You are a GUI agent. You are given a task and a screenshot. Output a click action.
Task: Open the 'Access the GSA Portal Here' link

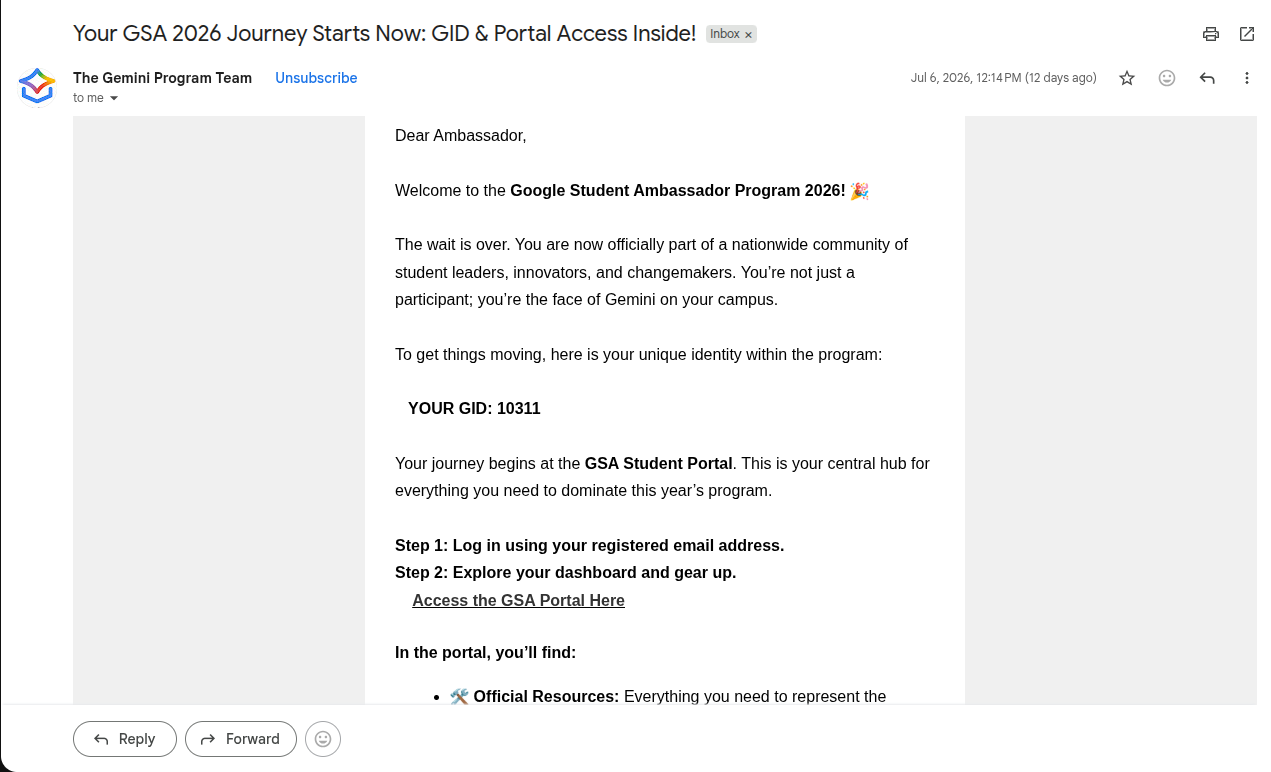click(518, 600)
